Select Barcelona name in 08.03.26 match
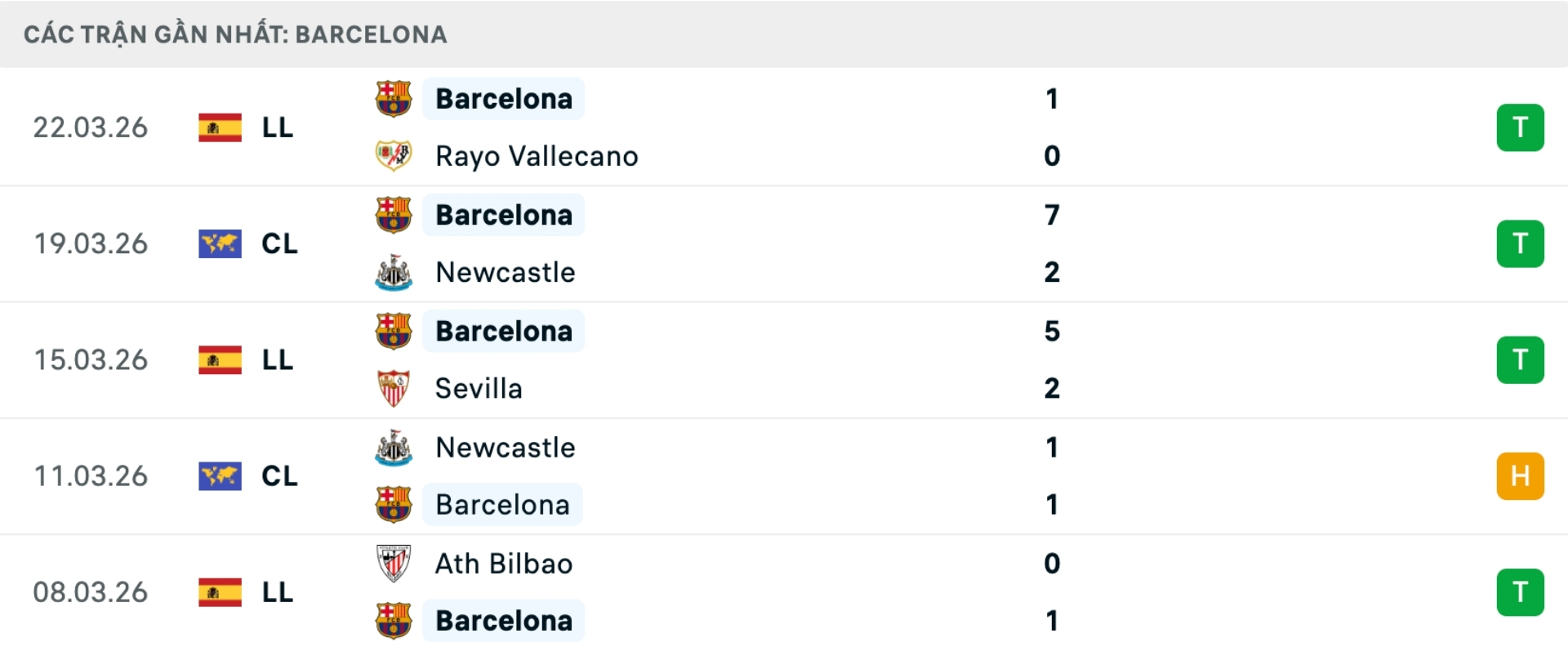Viewport: 1568px width, 647px height. (504, 621)
